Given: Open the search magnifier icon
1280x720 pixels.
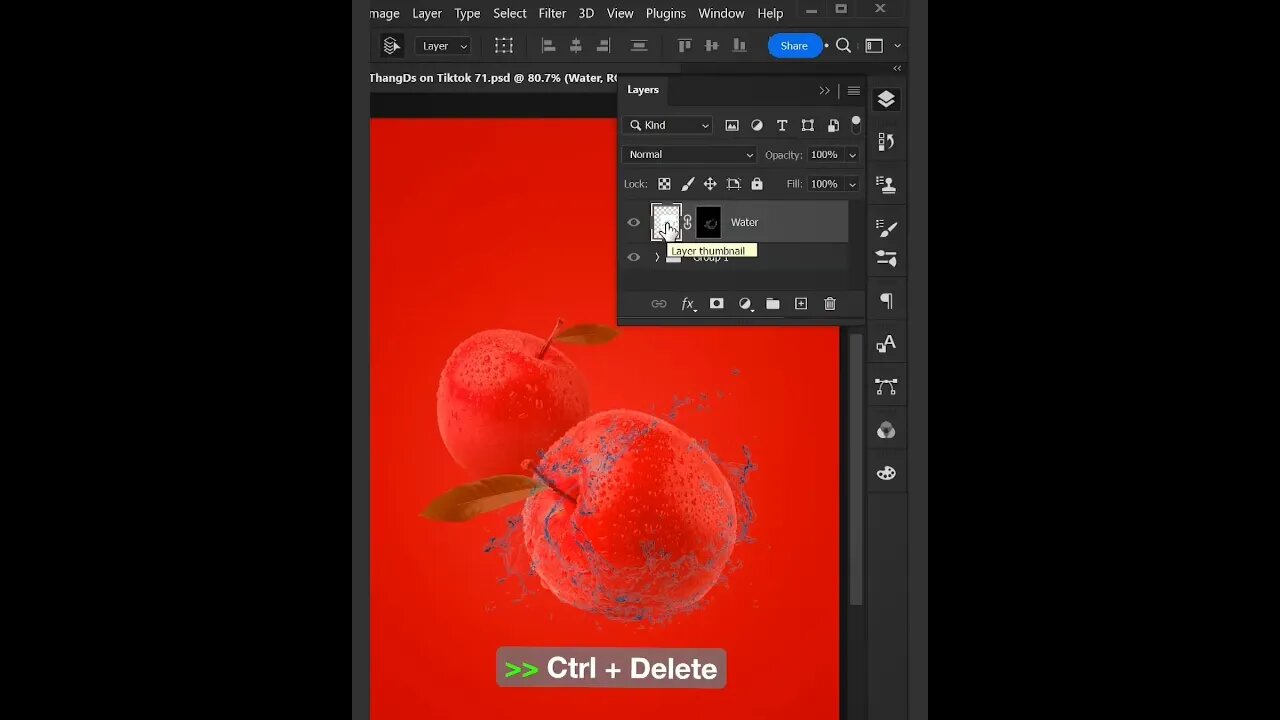Looking at the screenshot, I should point(843,45).
